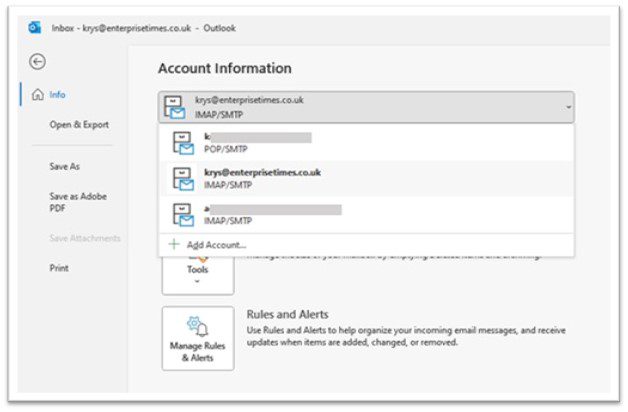The image size is (628, 412).
Task: Open the Tools dropdown chevron
Action: (197, 281)
